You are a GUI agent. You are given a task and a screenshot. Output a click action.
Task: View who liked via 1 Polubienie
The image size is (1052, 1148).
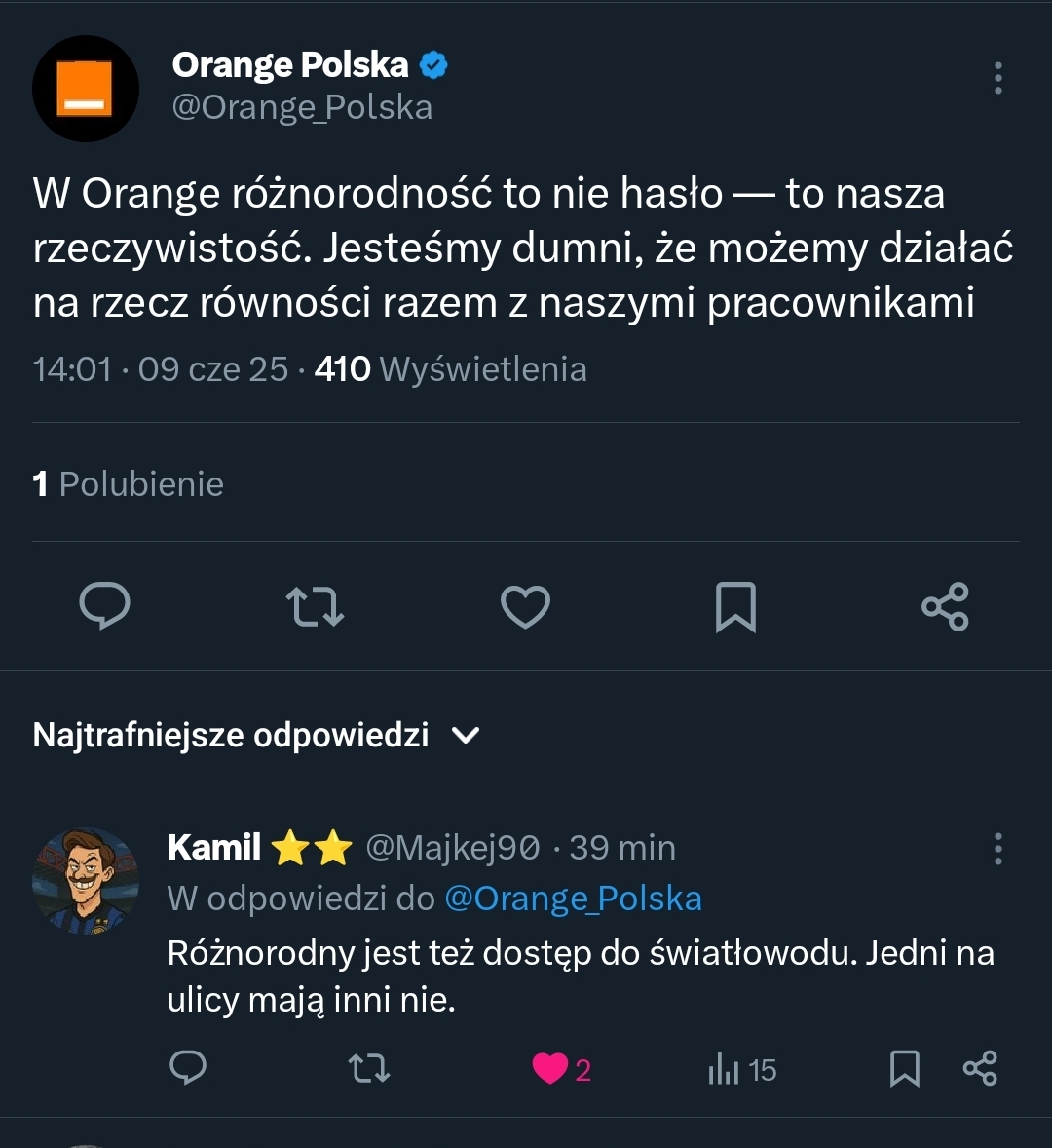click(x=128, y=483)
